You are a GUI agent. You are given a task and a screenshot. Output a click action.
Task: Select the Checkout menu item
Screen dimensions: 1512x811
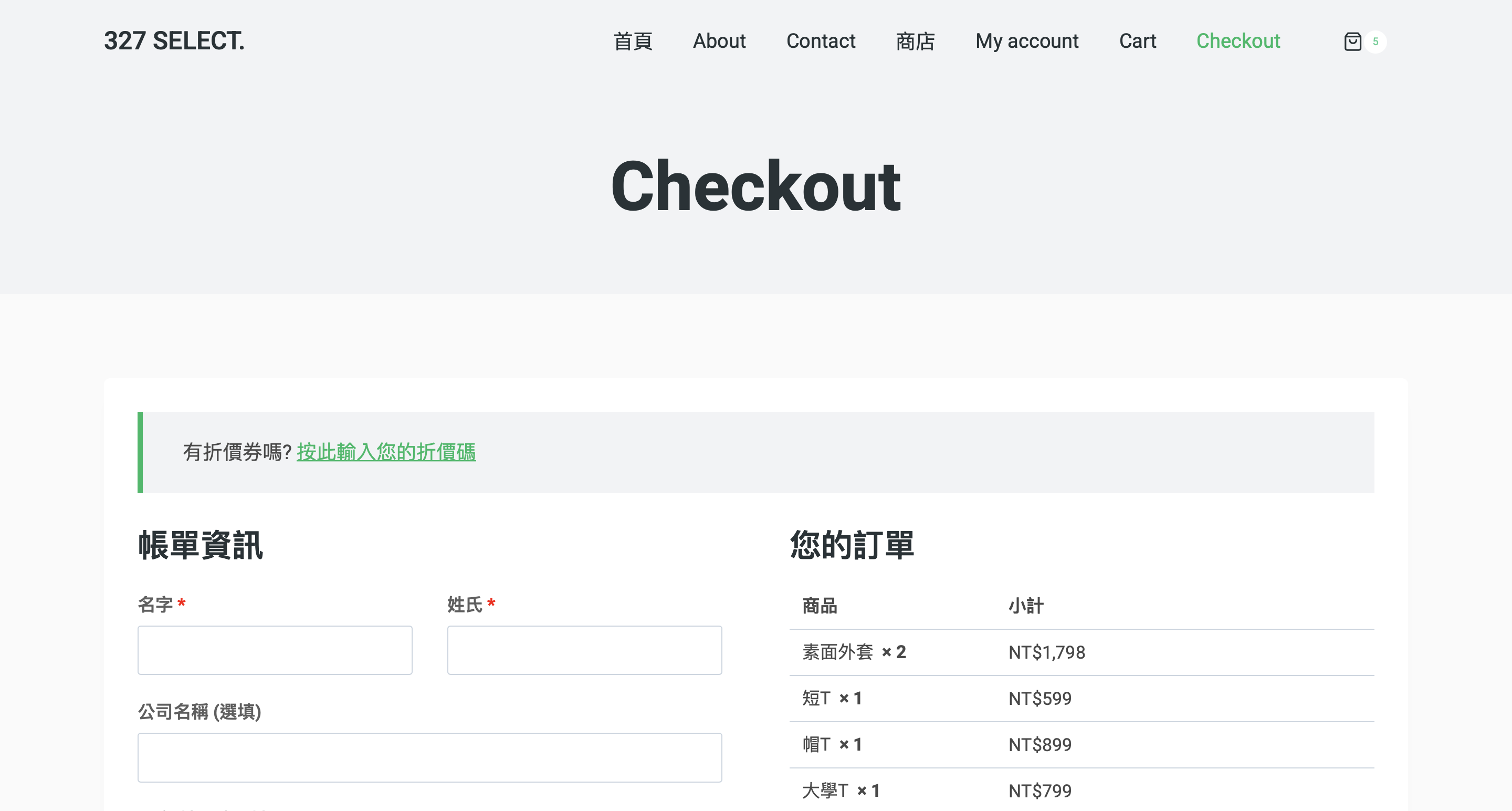coord(1238,41)
